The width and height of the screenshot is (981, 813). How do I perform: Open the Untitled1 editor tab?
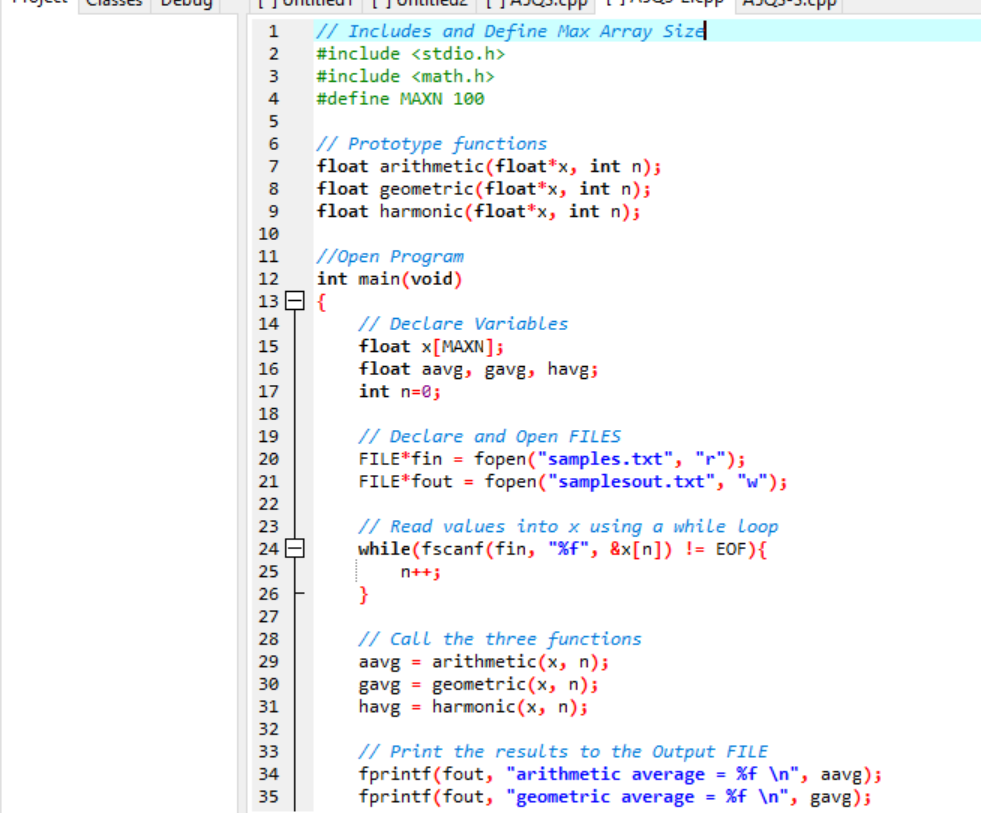point(306,3)
